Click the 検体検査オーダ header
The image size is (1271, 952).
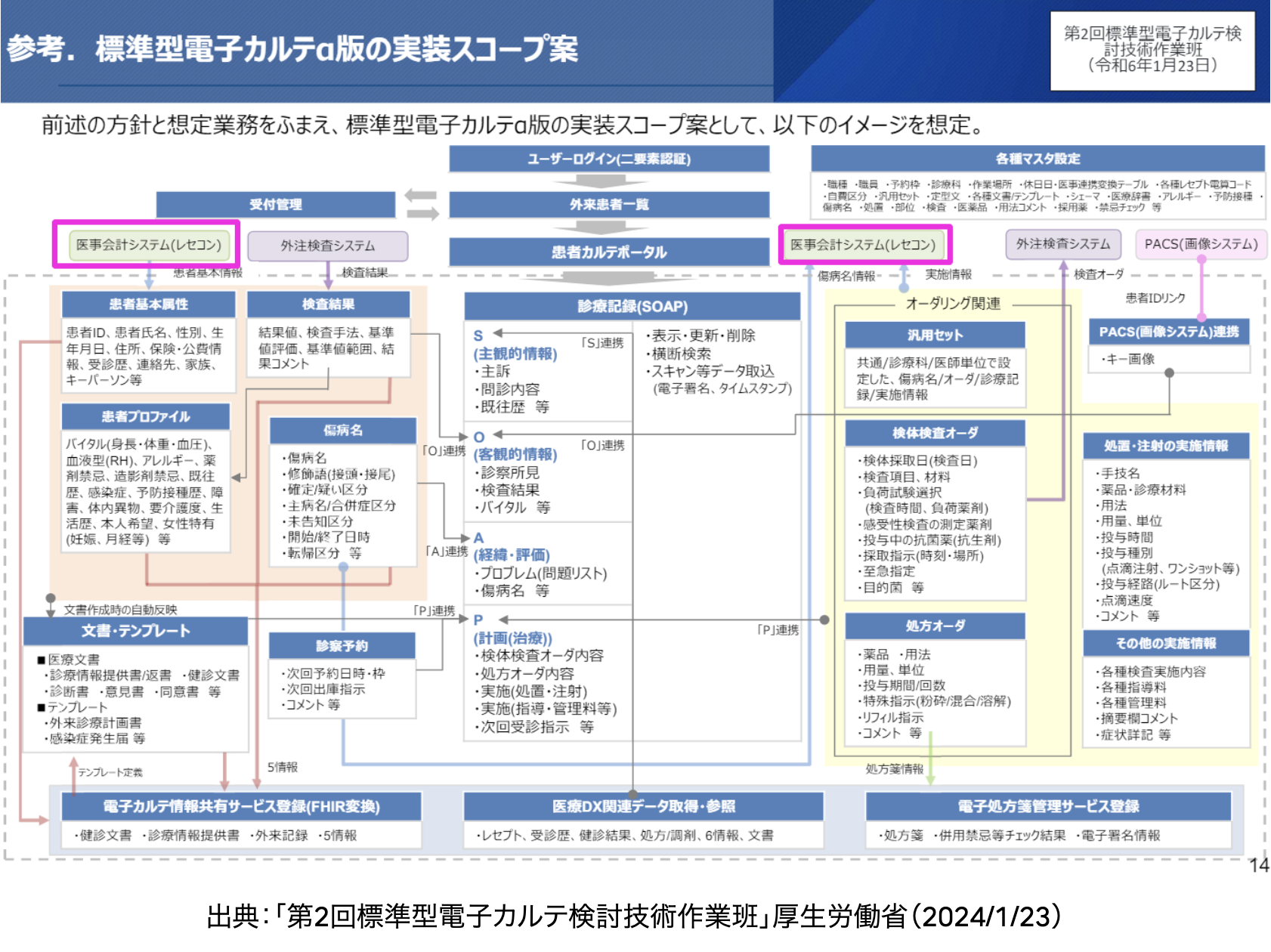coord(935,433)
